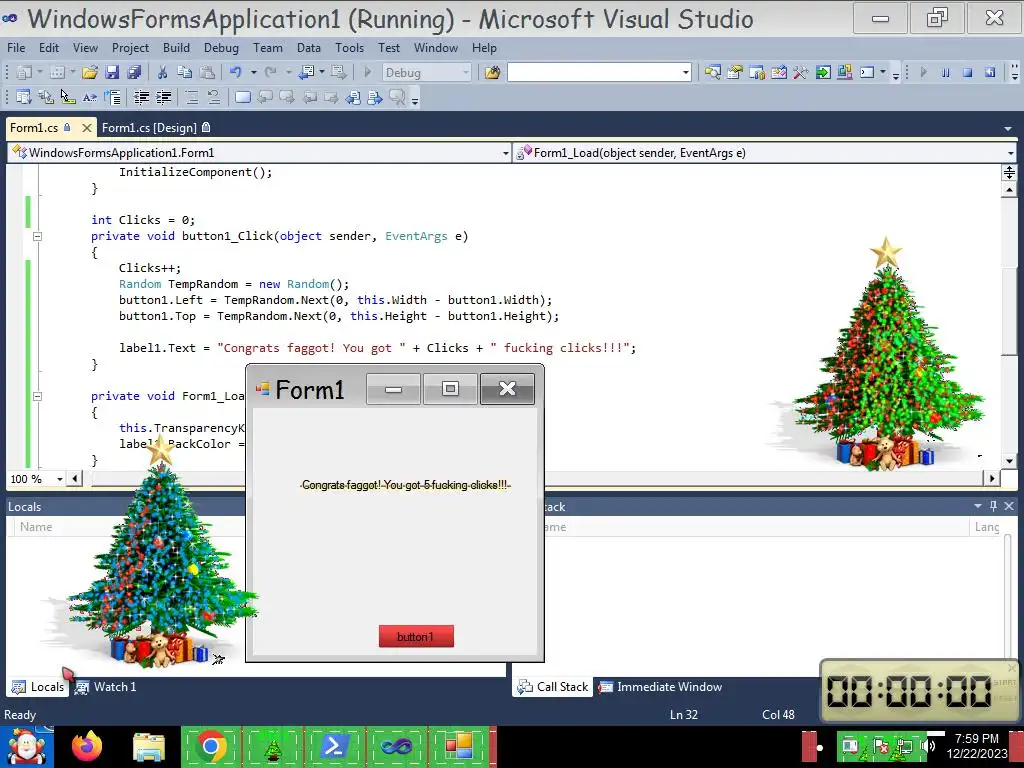Open the WindowsFormsApplication1.Form1 class dropdown
Viewport: 1024px width, 768px height.
505,153
